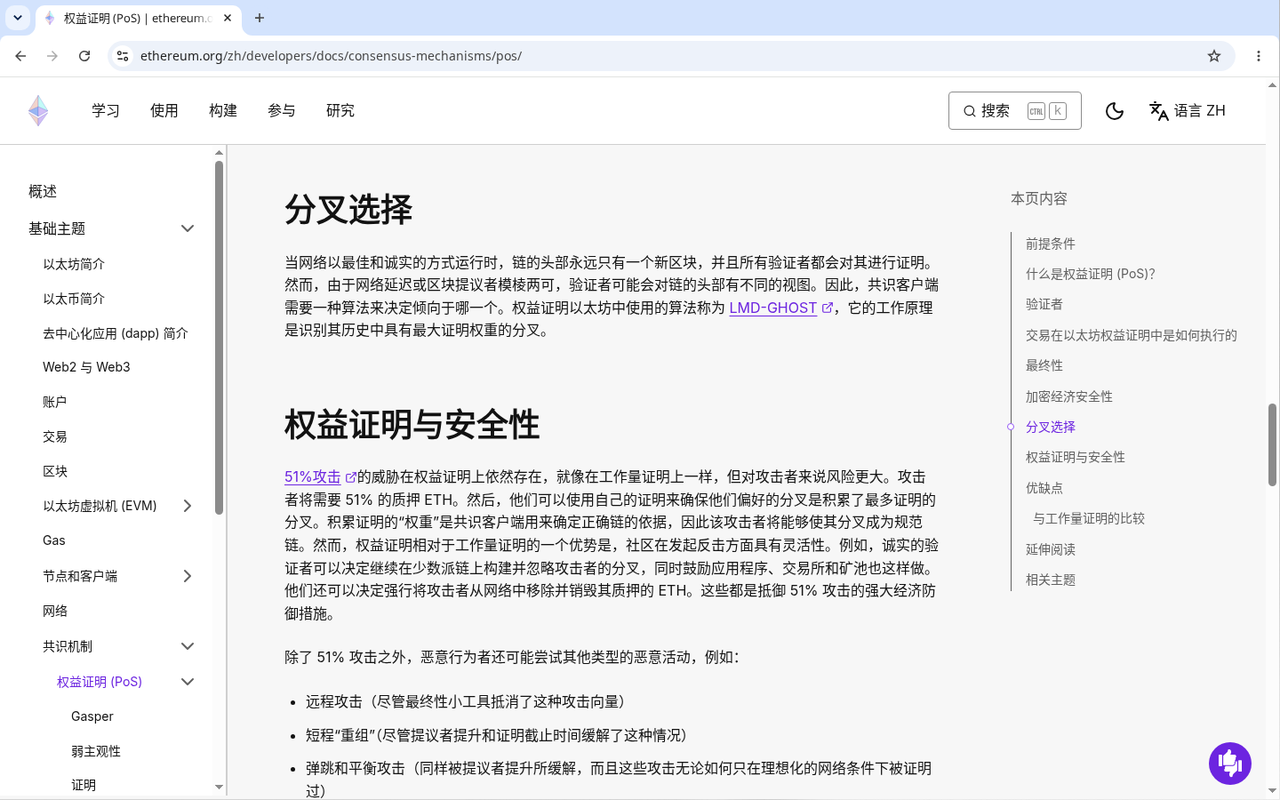Jump to 与工作量证明的比较 in page contents

[1089, 519]
